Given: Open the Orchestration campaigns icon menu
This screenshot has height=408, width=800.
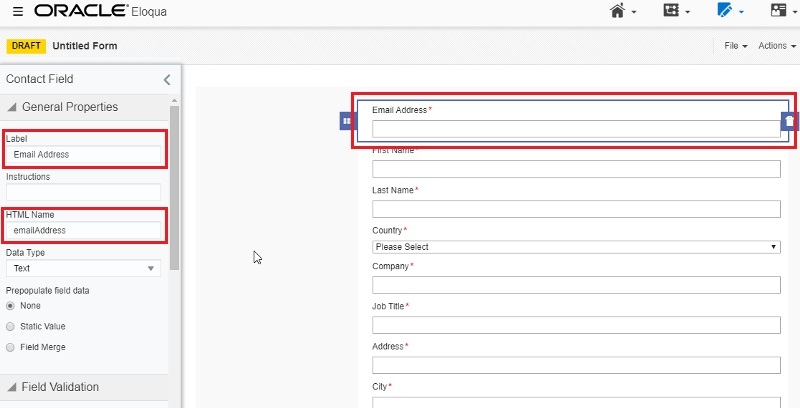Looking at the screenshot, I should coord(671,11).
